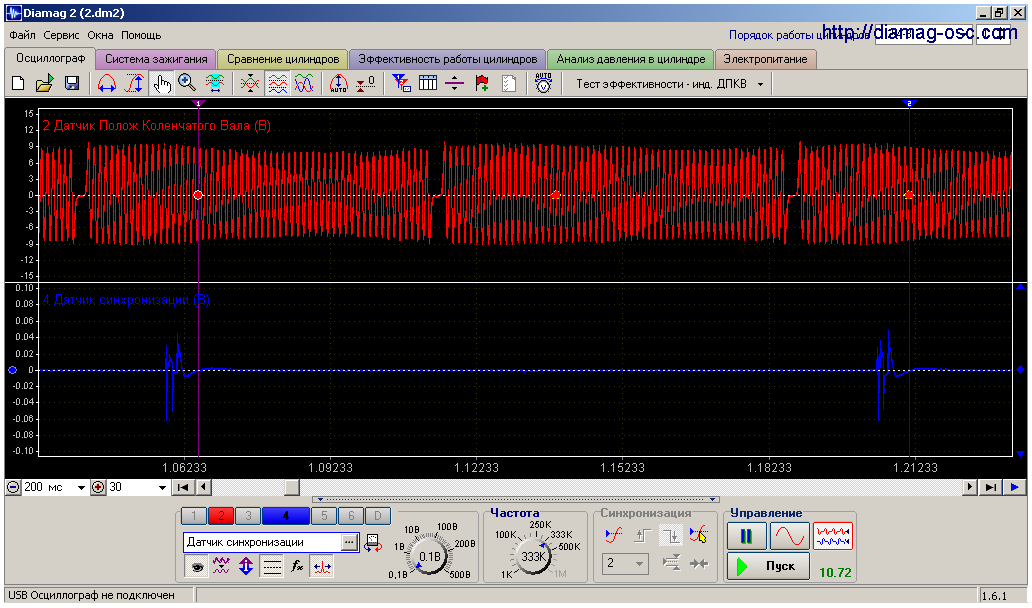This screenshot has width=1032, height=608.
Task: Click the zoom-out minus button by 200 мс
Action: point(13,488)
